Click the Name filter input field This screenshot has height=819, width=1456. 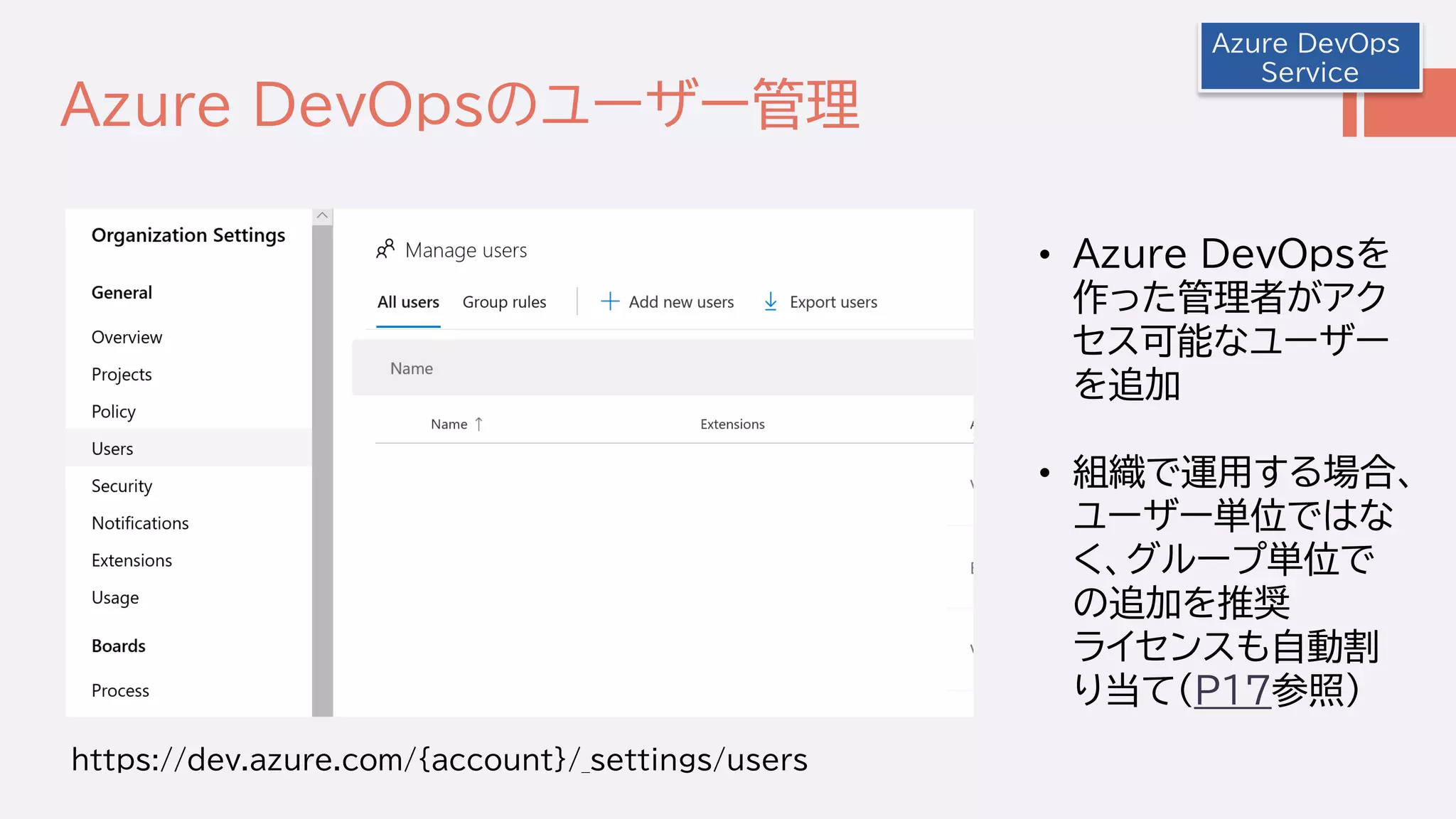(x=663, y=368)
